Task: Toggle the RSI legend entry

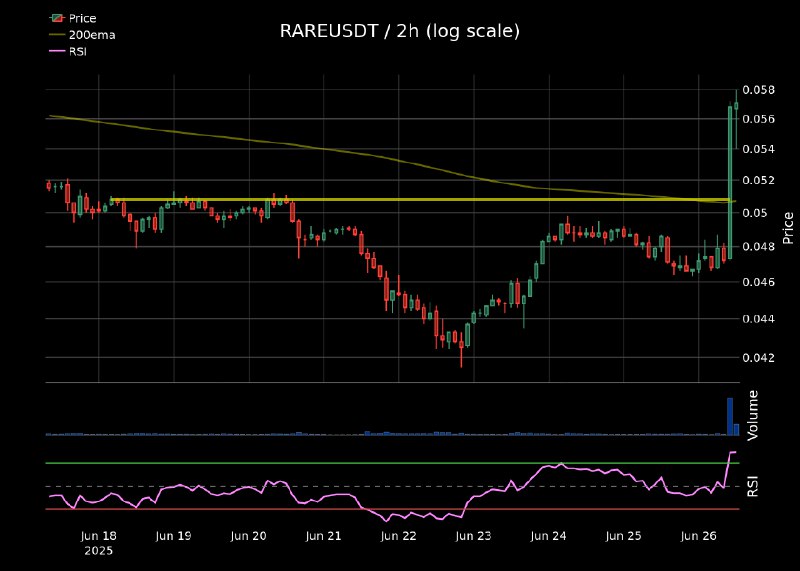Action: coord(68,51)
